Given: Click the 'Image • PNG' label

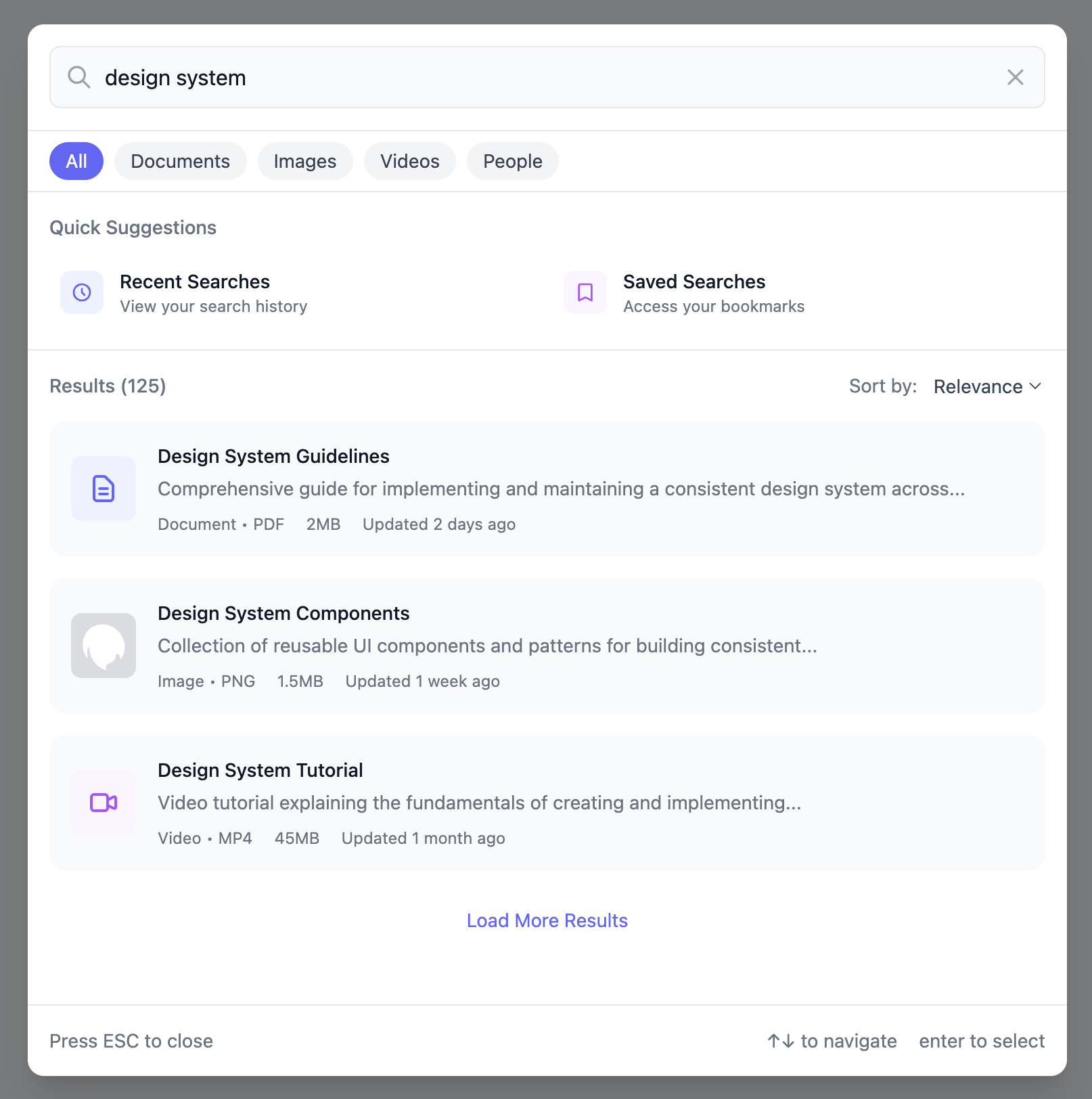Looking at the screenshot, I should click(206, 681).
